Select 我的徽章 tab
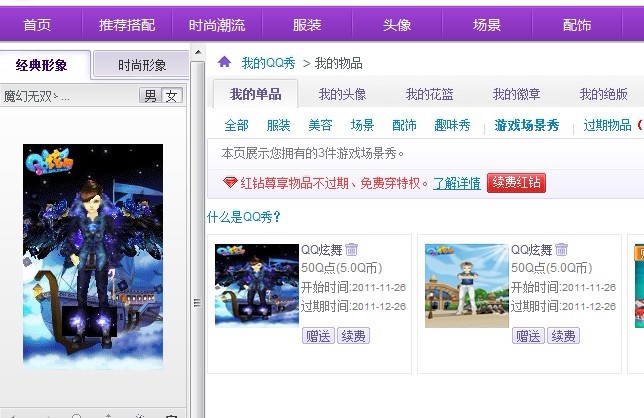Screen dimensions: 644x418 (516, 94)
